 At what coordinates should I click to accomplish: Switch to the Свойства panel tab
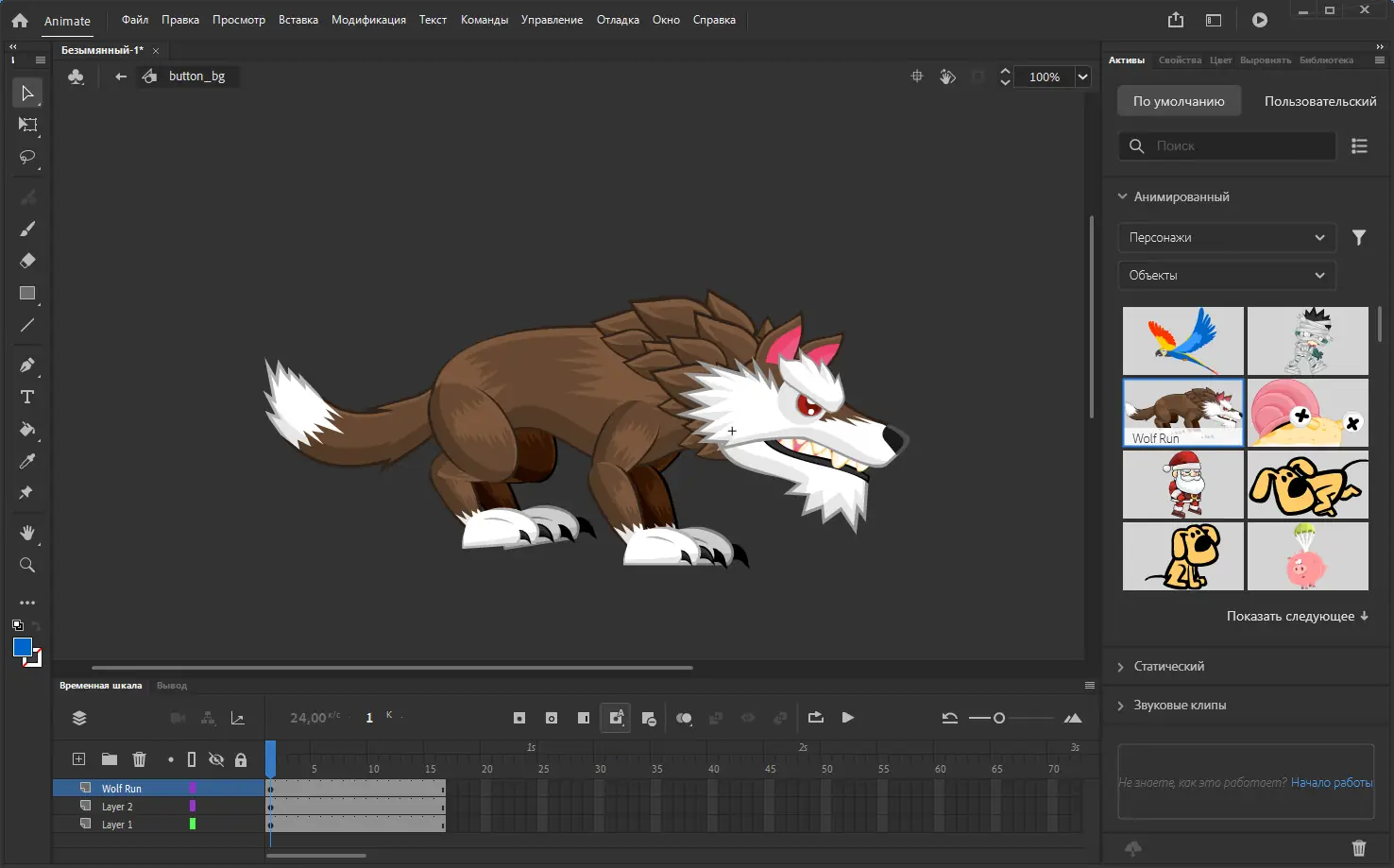[1180, 60]
